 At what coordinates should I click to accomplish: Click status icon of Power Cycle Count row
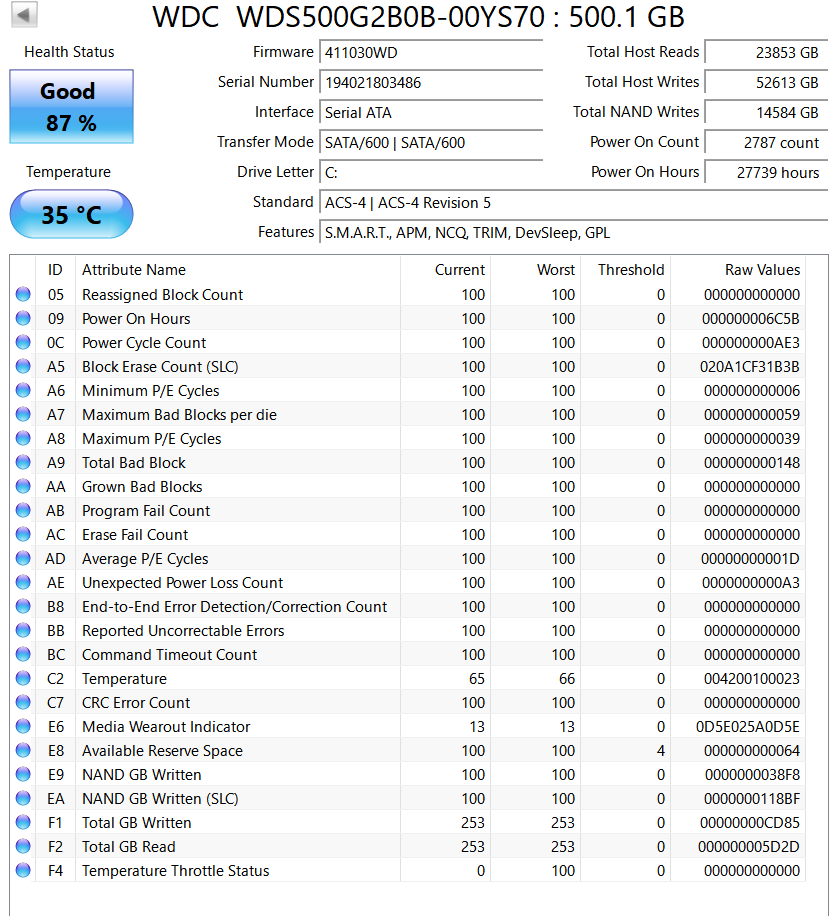(23, 342)
